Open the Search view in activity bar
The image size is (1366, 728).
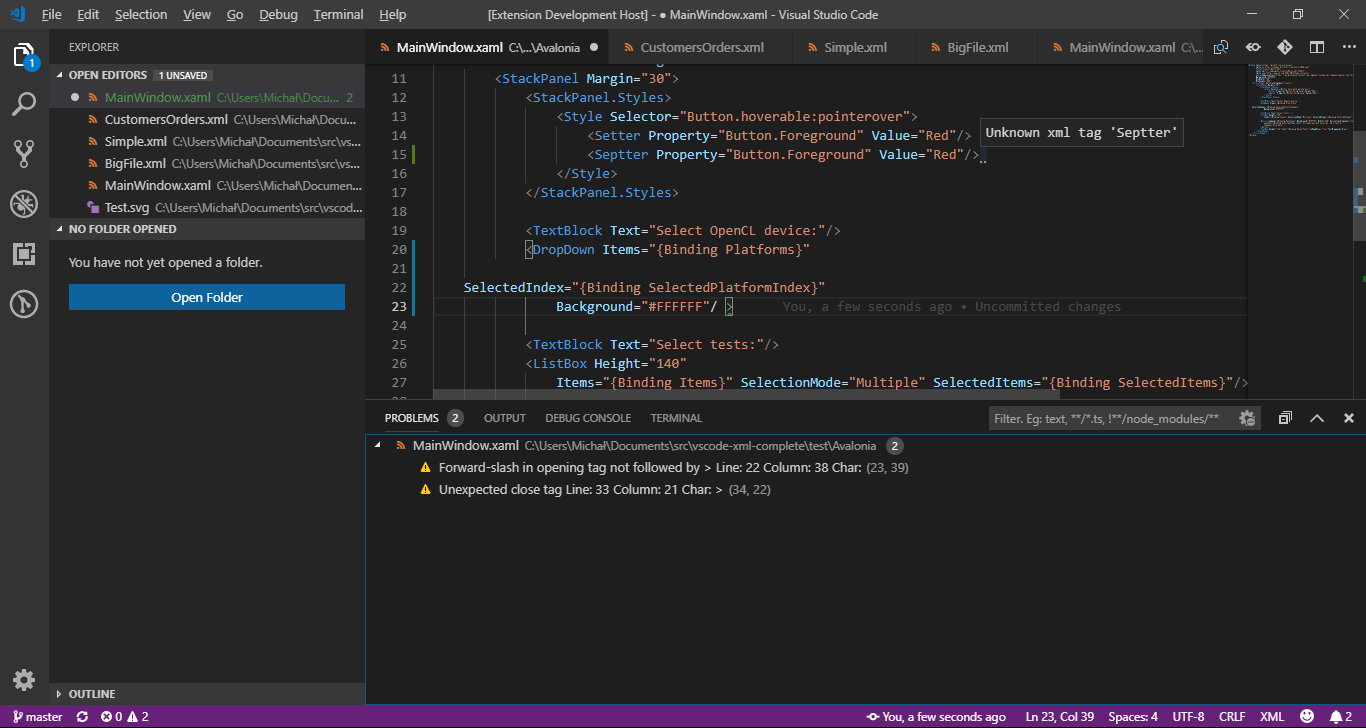pos(24,104)
